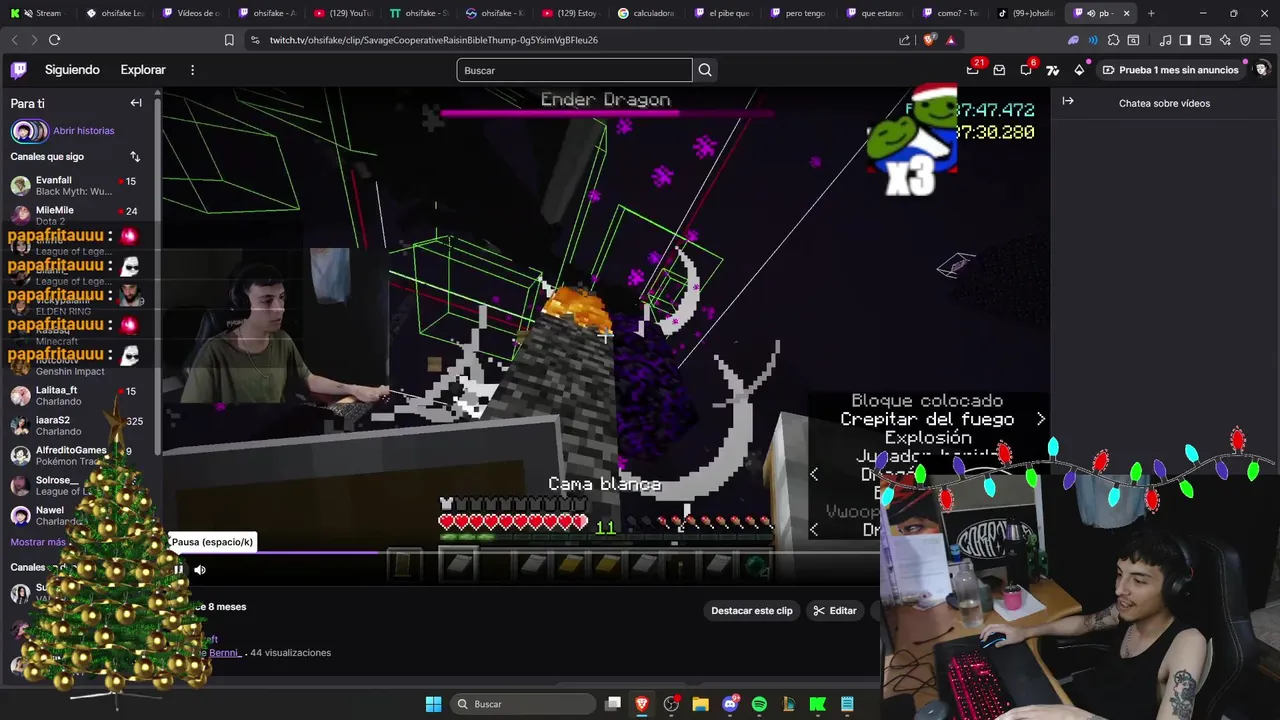
Task: Bookmark this page with the bookmark icon
Action: click(x=229, y=40)
